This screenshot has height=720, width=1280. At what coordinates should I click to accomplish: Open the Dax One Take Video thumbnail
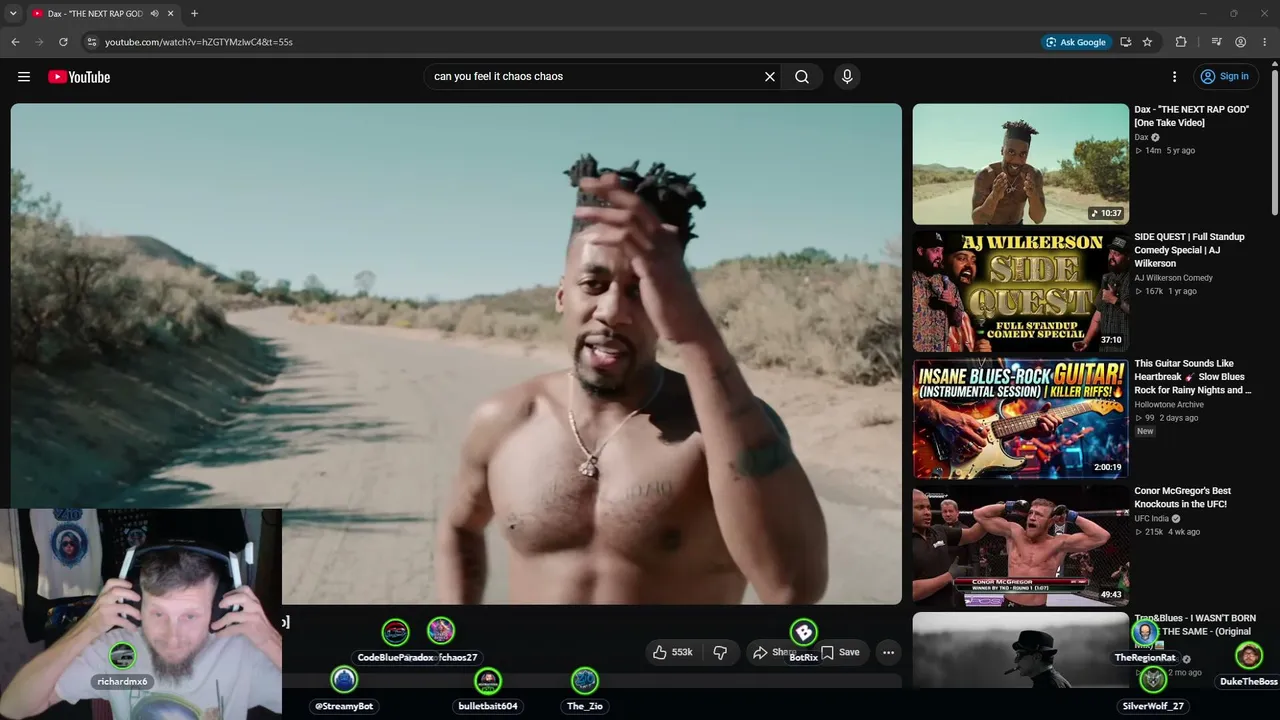(1021, 164)
